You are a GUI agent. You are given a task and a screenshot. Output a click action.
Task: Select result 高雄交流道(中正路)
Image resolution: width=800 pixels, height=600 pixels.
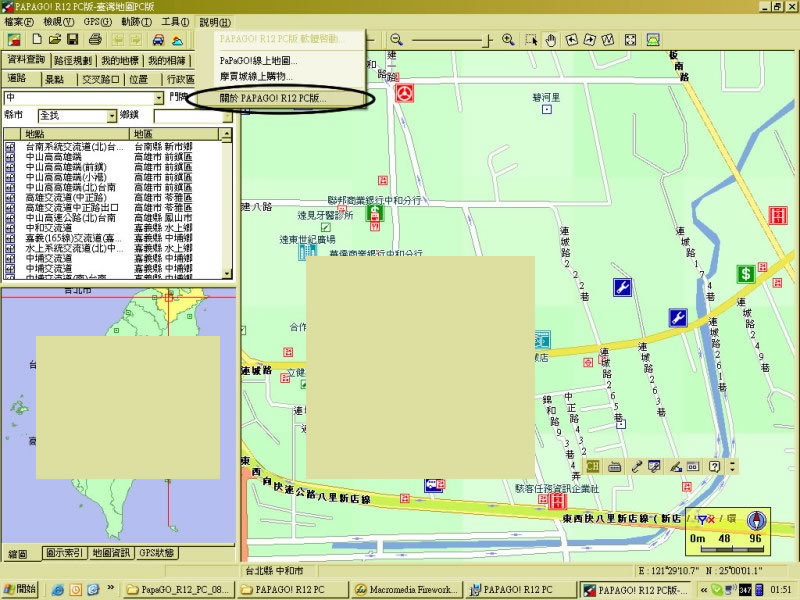[66, 197]
